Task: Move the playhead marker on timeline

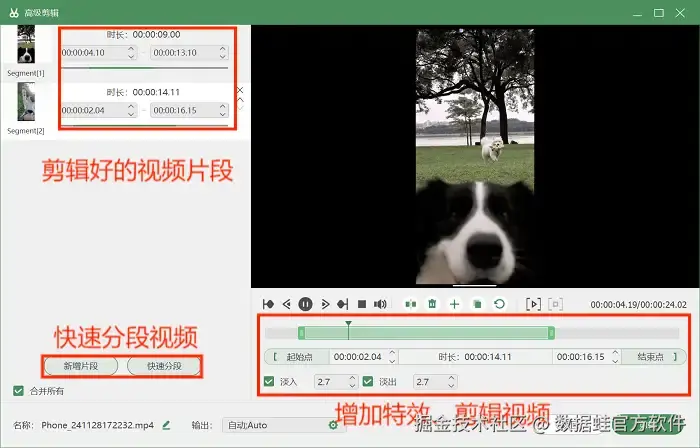Action: coord(348,330)
